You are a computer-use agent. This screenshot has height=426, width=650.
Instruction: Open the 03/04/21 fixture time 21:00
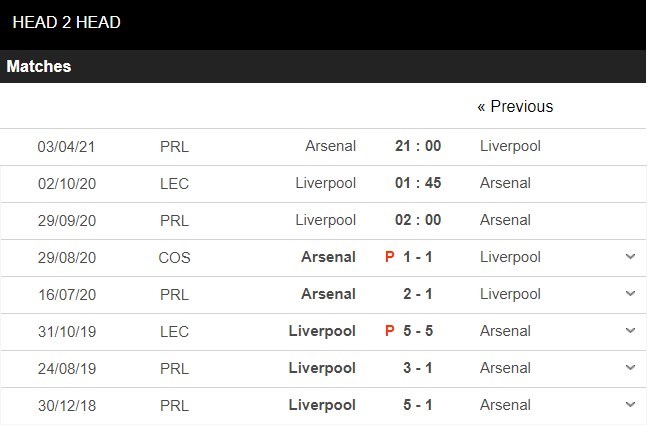tap(418, 146)
